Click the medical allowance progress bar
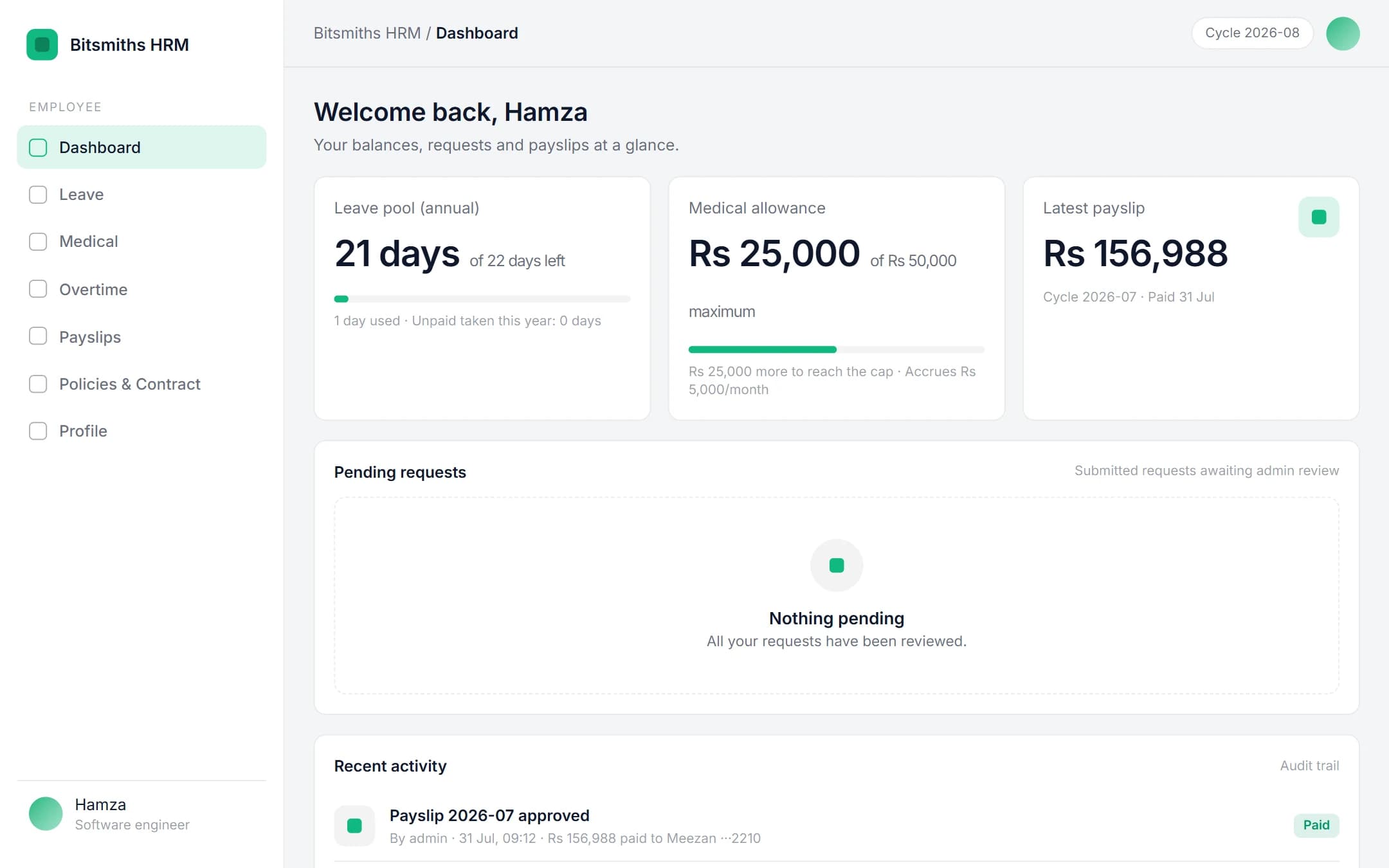 point(836,350)
